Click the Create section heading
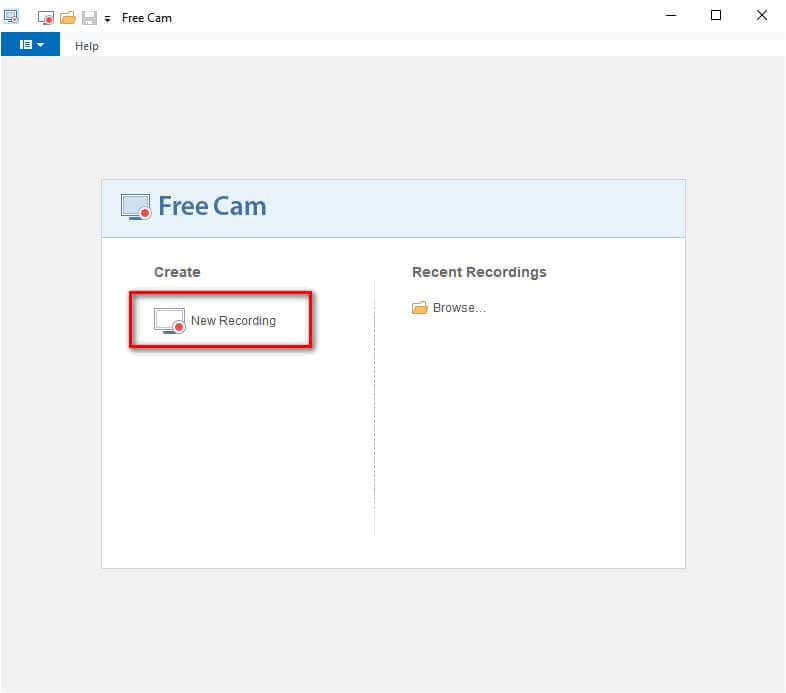The image size is (786, 693). [x=177, y=272]
